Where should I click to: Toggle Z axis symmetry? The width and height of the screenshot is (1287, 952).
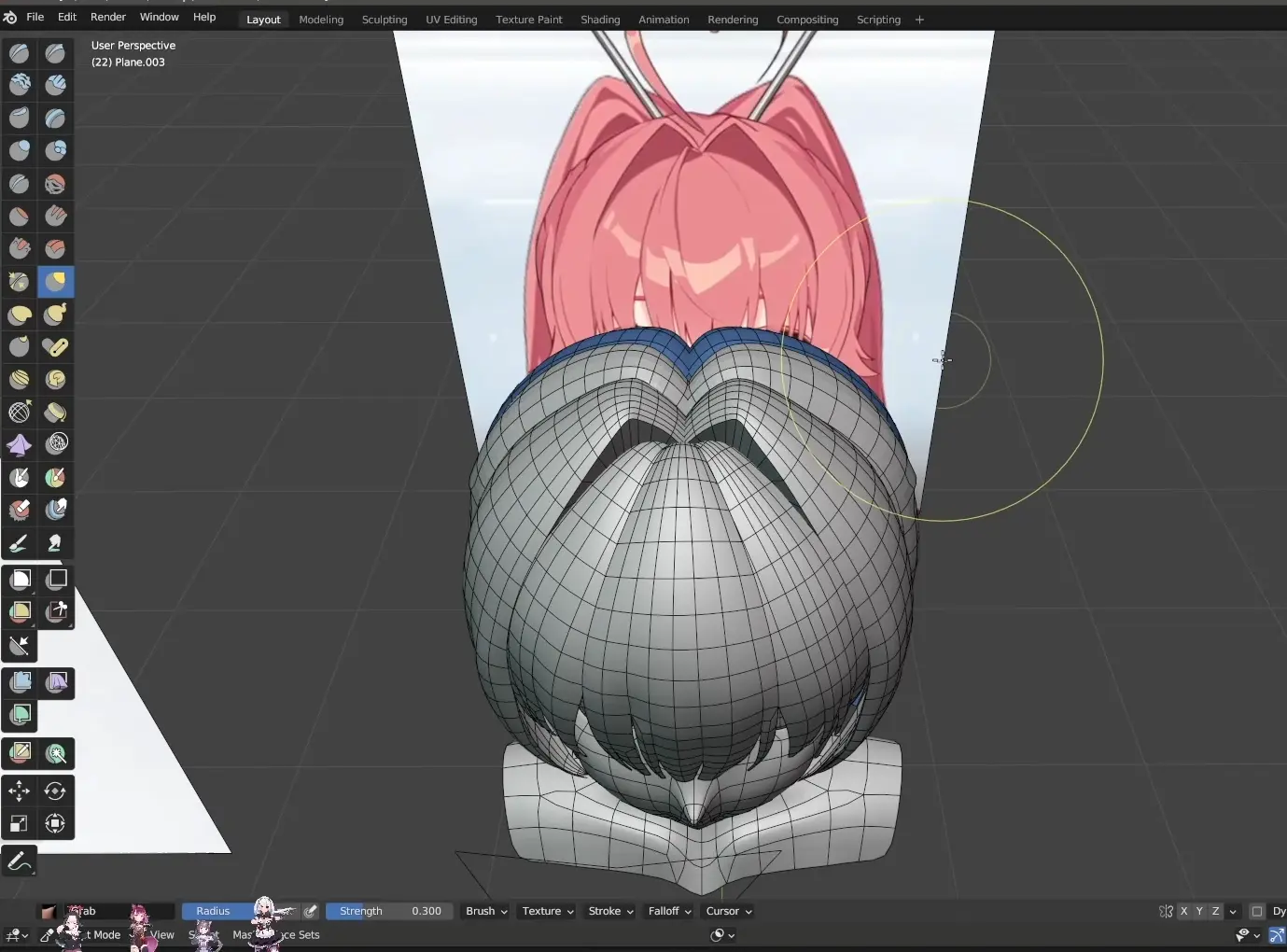(x=1215, y=911)
